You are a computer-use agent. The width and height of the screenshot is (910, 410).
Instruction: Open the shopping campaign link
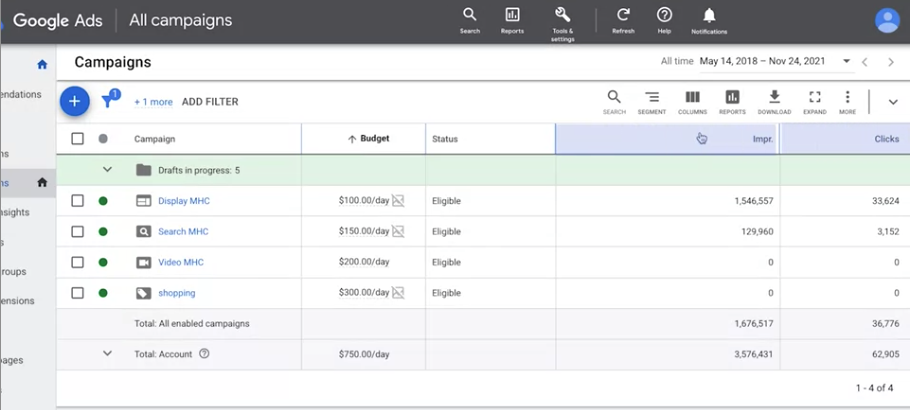(177, 293)
